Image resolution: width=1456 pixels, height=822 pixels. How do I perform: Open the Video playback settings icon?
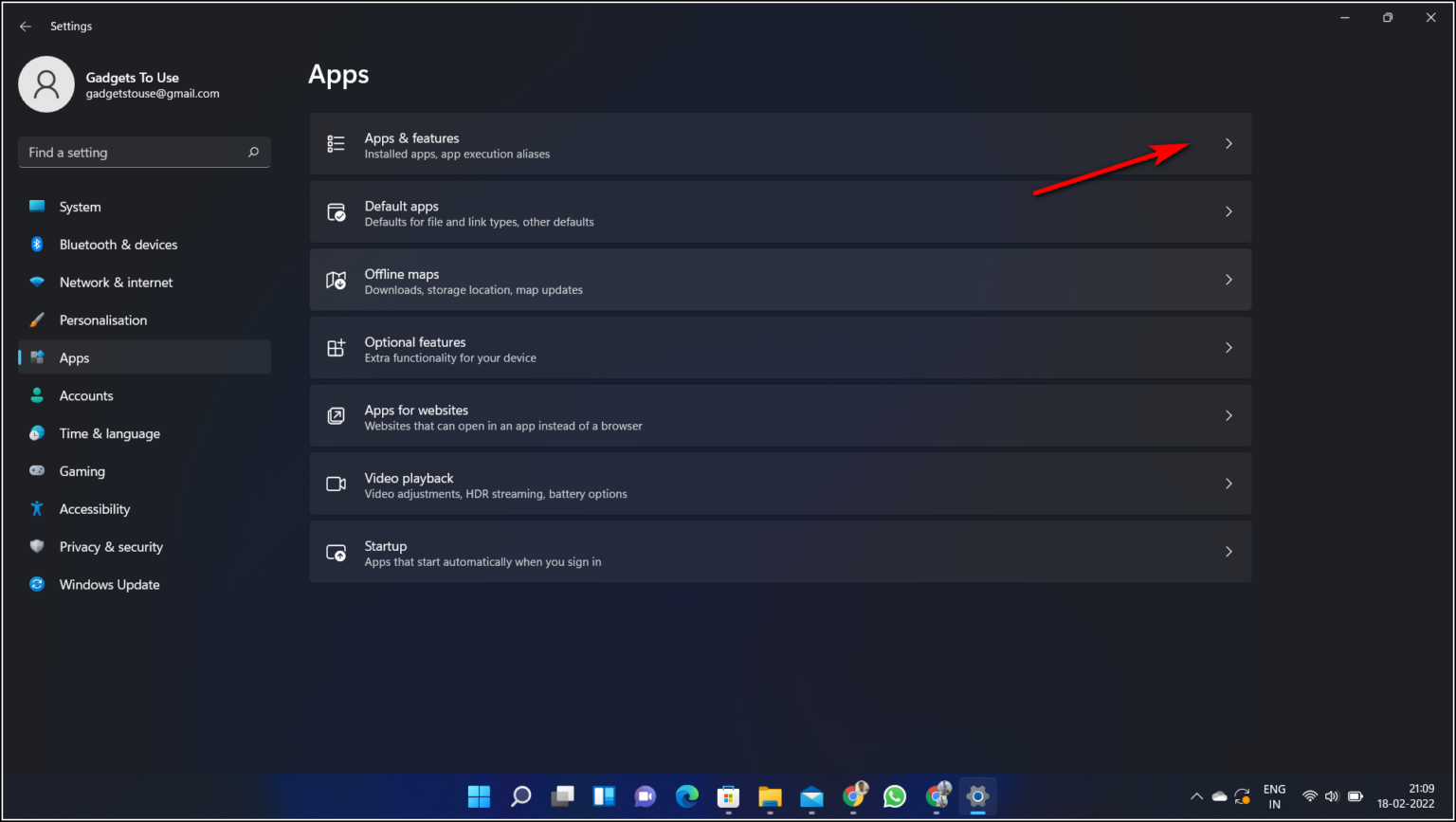(x=336, y=484)
